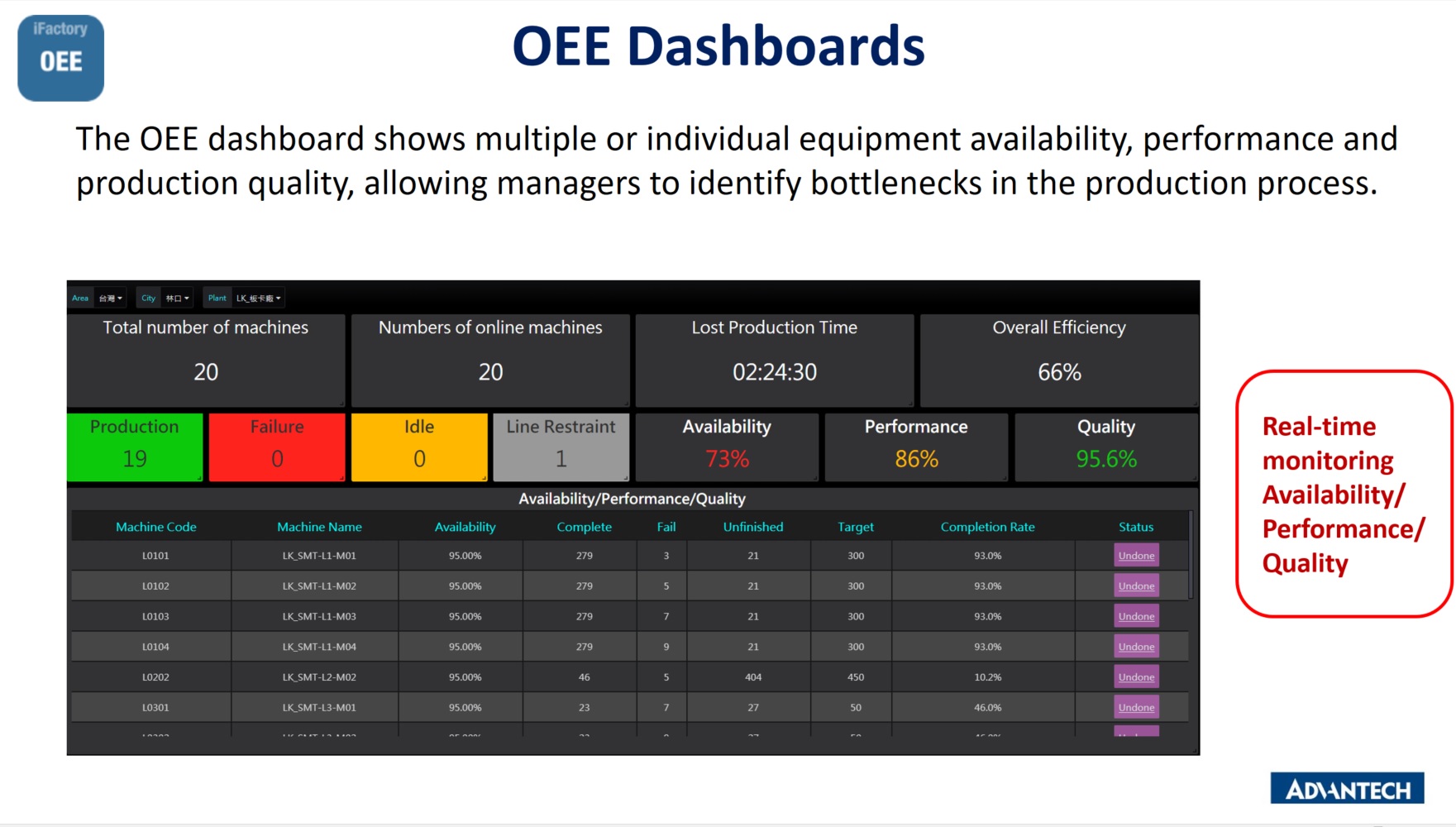Toggle status Undone for machine L0202
Image resolution: width=1456 pixels, height=827 pixels.
(1135, 676)
